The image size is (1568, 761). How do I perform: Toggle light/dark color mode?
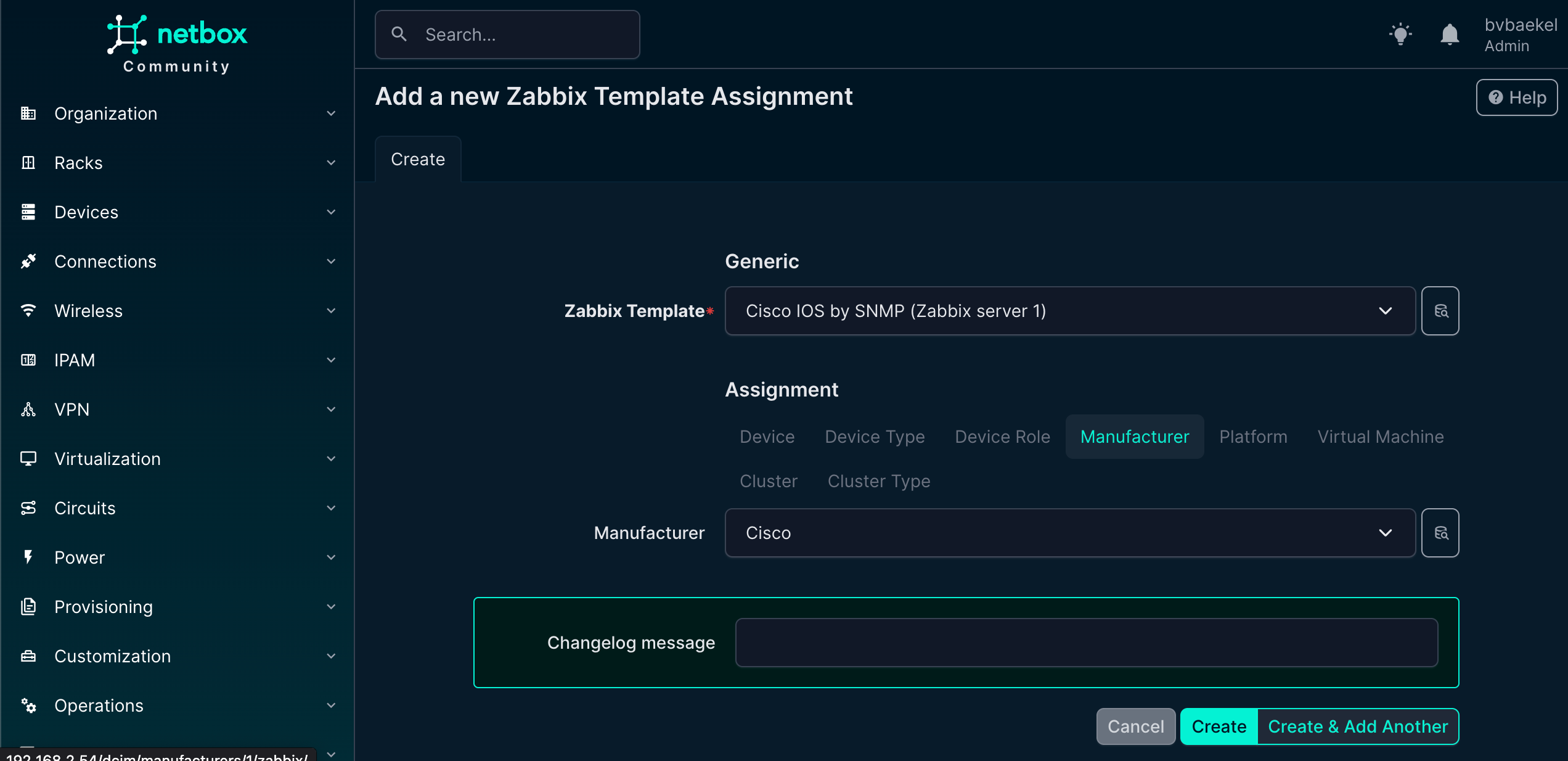click(x=1400, y=35)
